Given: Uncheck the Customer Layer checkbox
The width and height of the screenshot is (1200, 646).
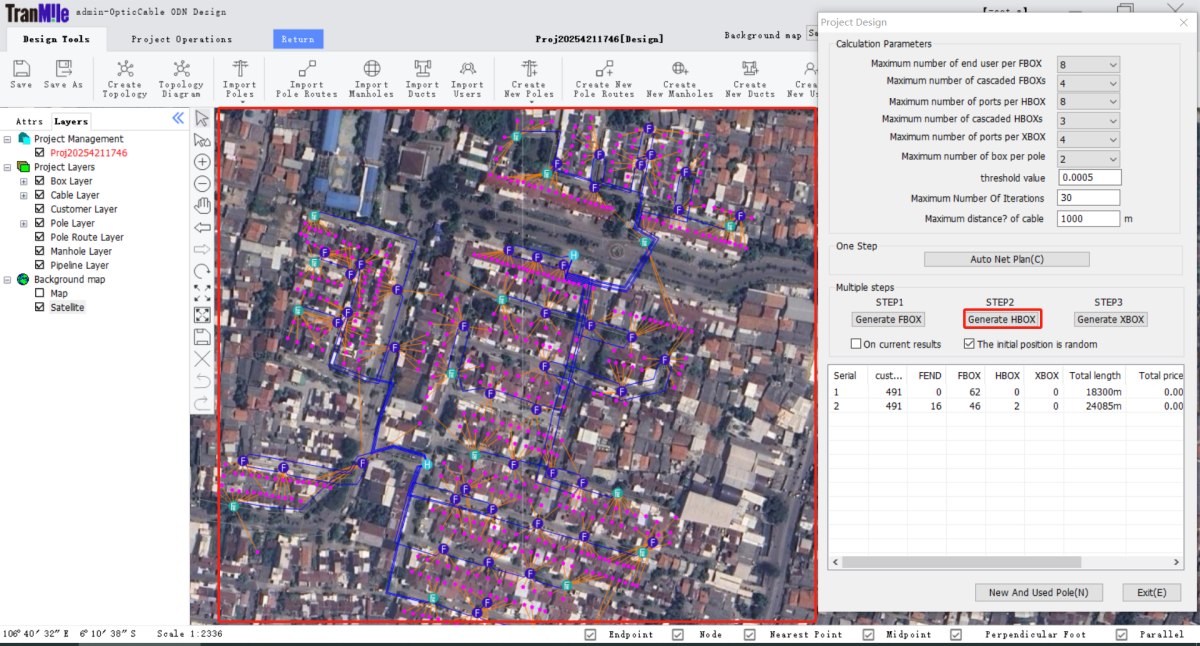Looking at the screenshot, I should (40, 209).
